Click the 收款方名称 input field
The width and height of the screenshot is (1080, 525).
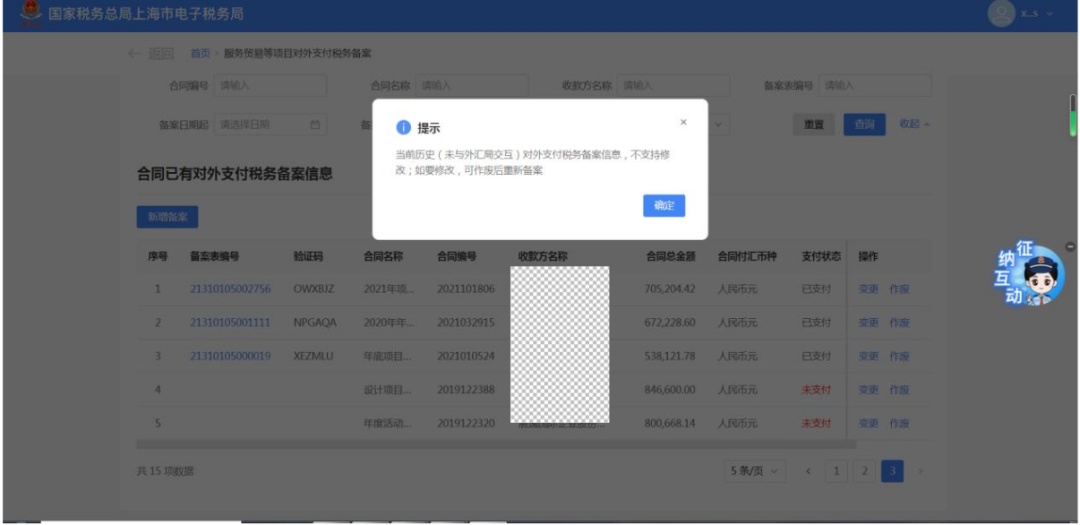[673, 85]
